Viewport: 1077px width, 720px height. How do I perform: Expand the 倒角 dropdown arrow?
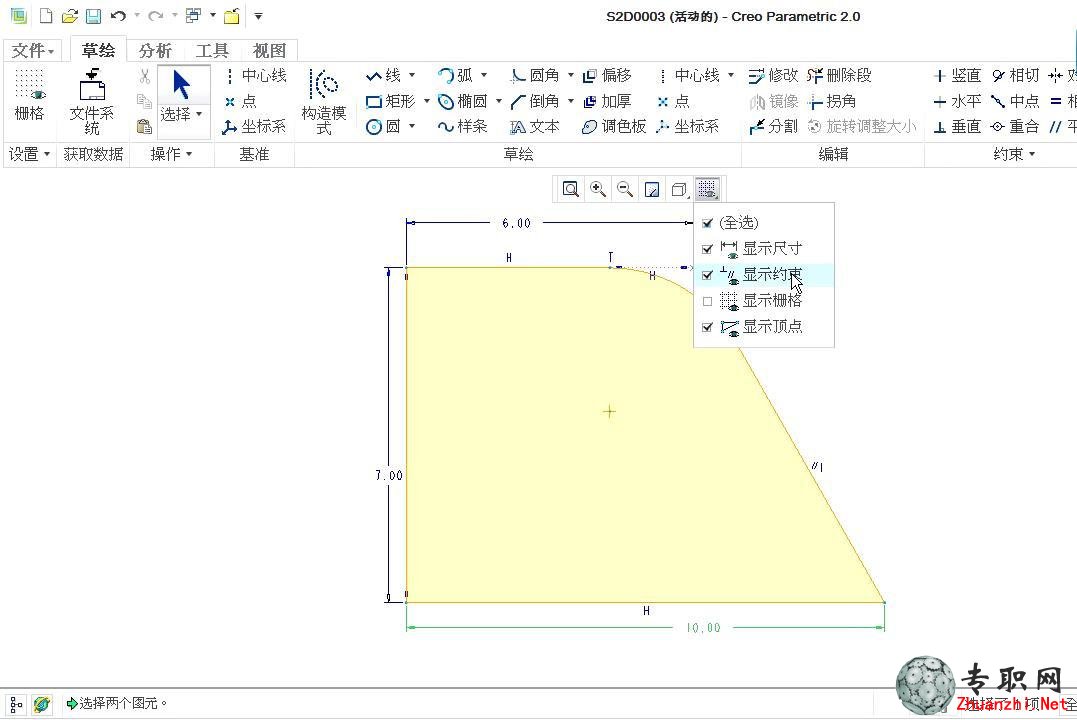coord(571,101)
